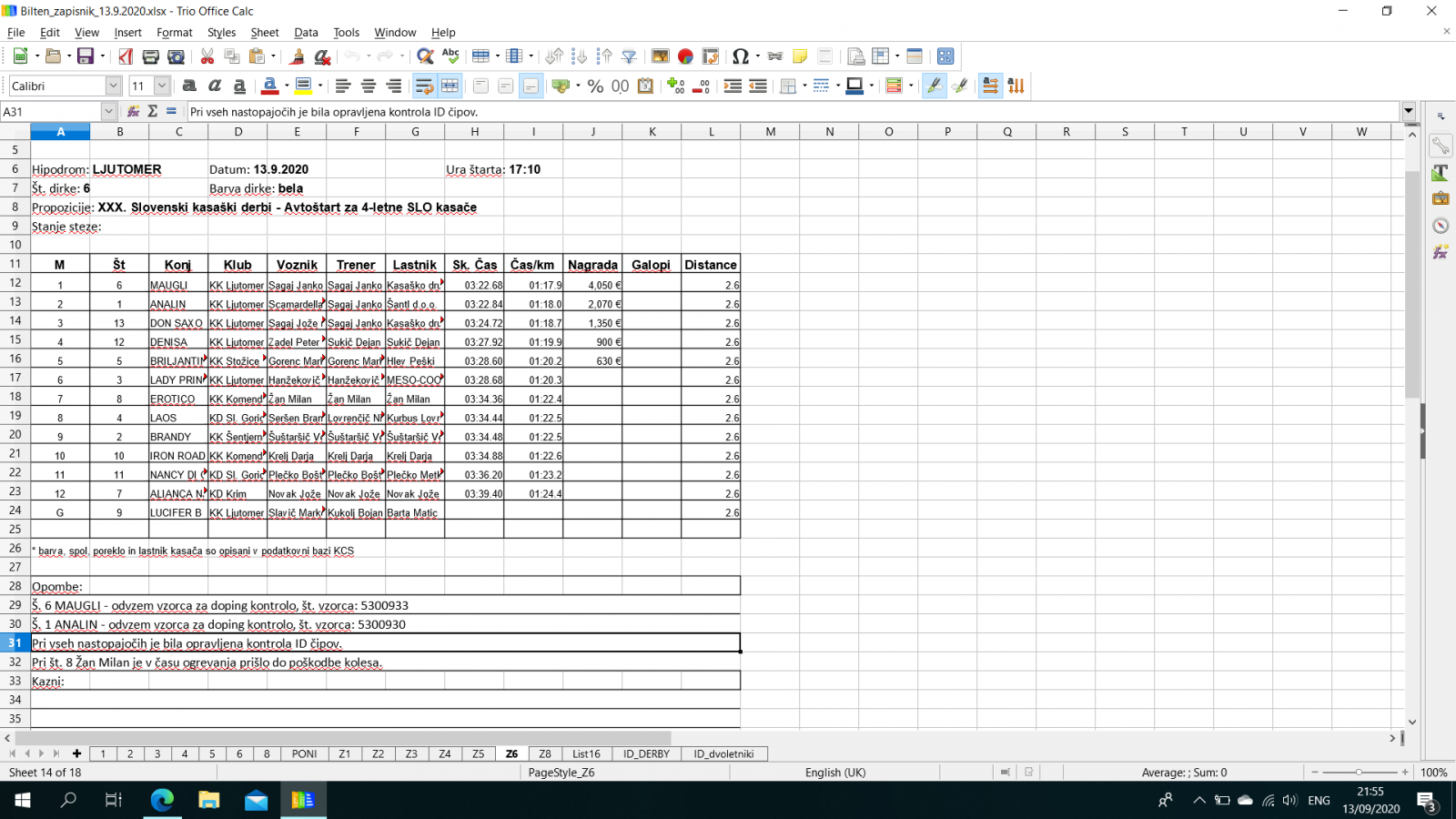Click the zoom slider in status bar
This screenshot has height=819, width=1456.
click(x=1359, y=773)
